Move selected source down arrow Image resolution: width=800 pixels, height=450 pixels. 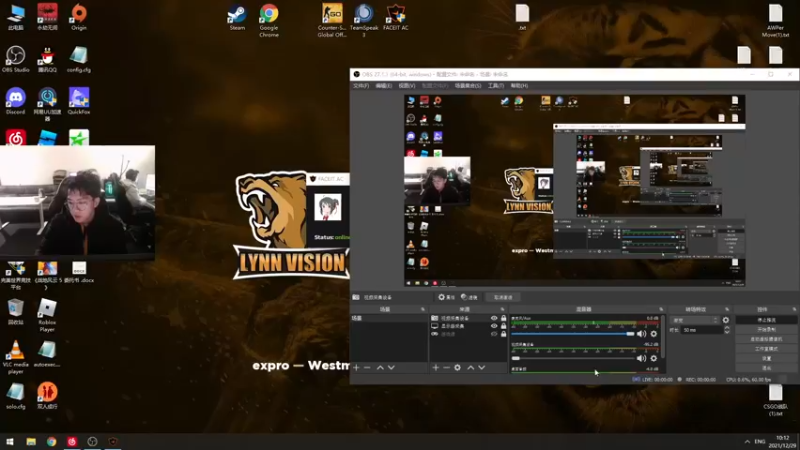(x=482, y=367)
